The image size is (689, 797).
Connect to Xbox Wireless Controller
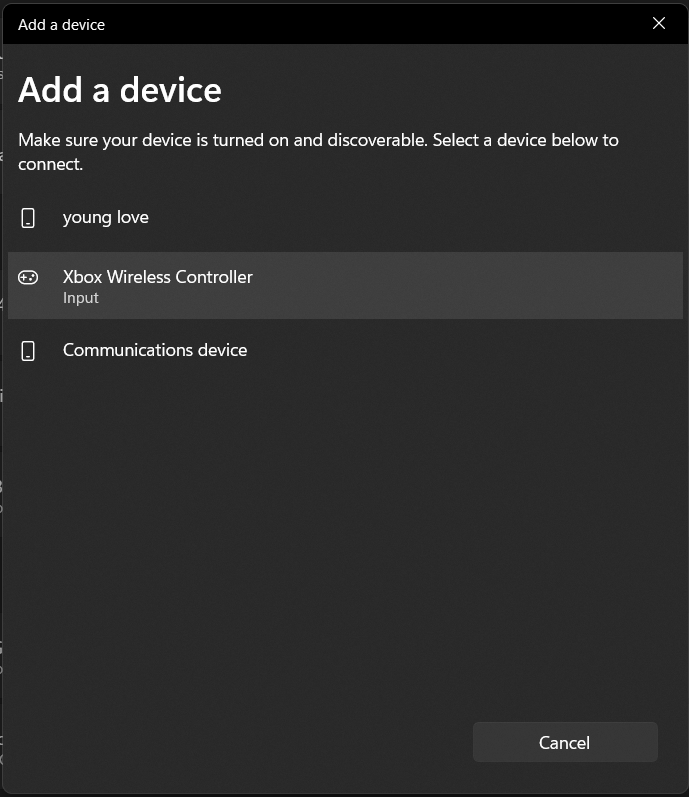pos(158,277)
